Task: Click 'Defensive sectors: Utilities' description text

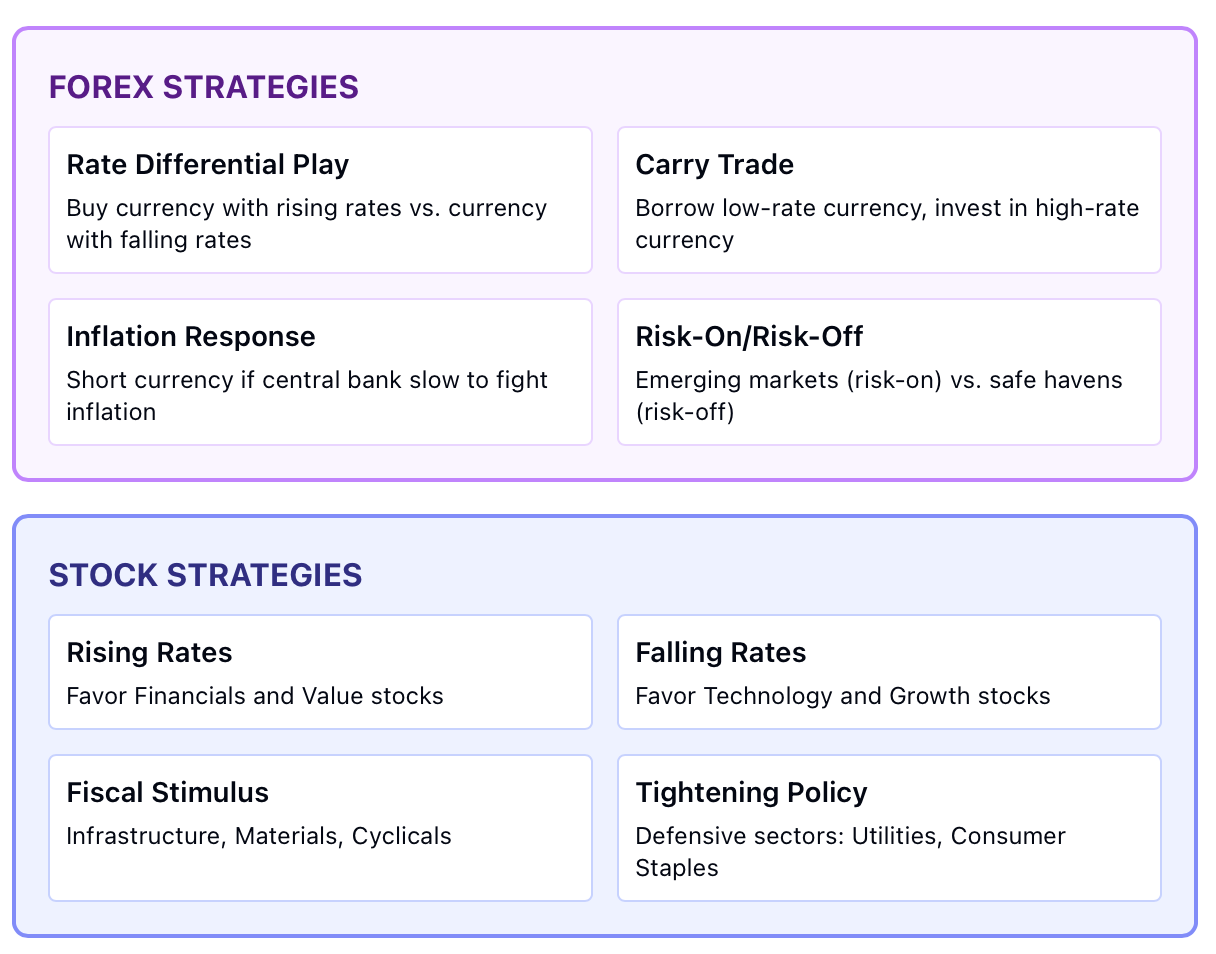Action: click(x=851, y=852)
